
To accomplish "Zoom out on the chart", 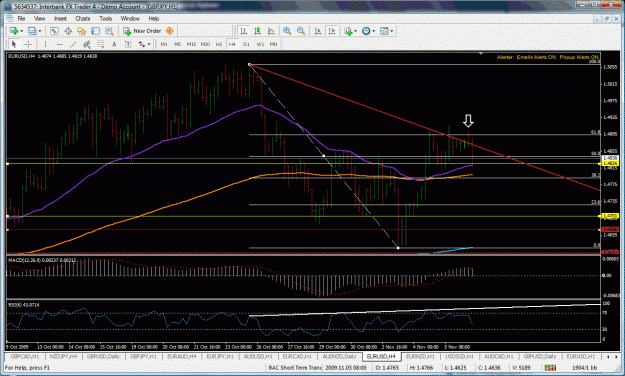I will (301, 31).
